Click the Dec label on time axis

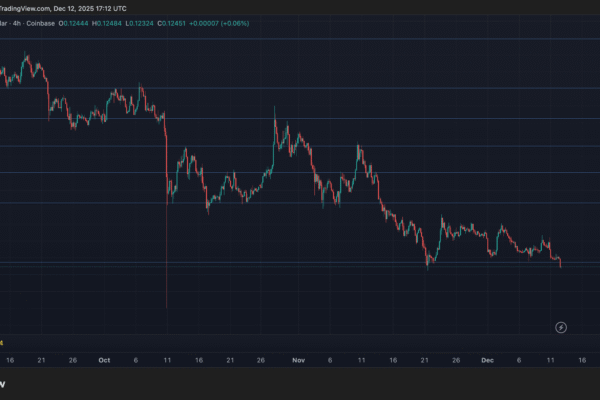pos(488,359)
